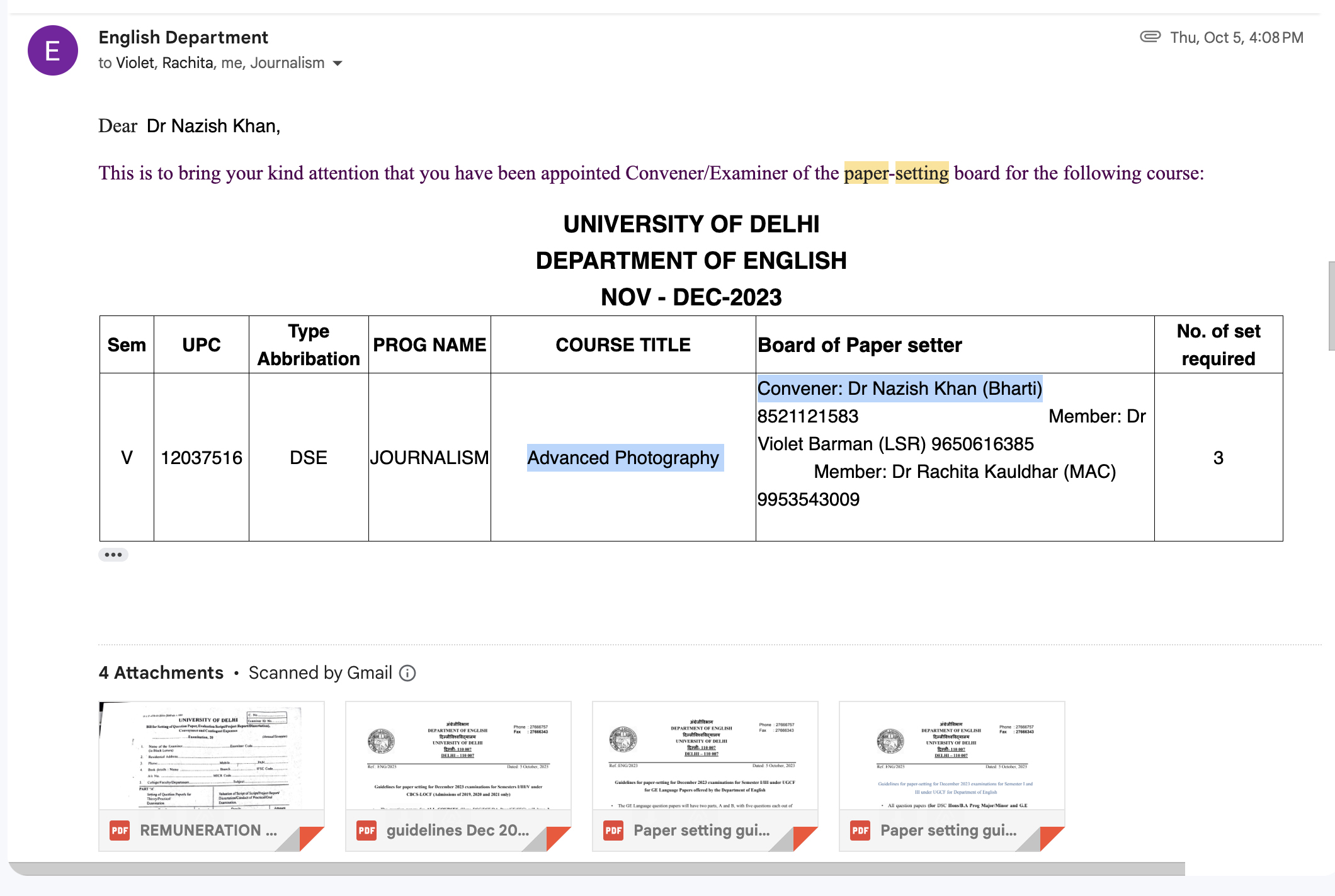Click phone number 9650616385
Viewport: 1335px width, 896px height.
click(x=982, y=444)
